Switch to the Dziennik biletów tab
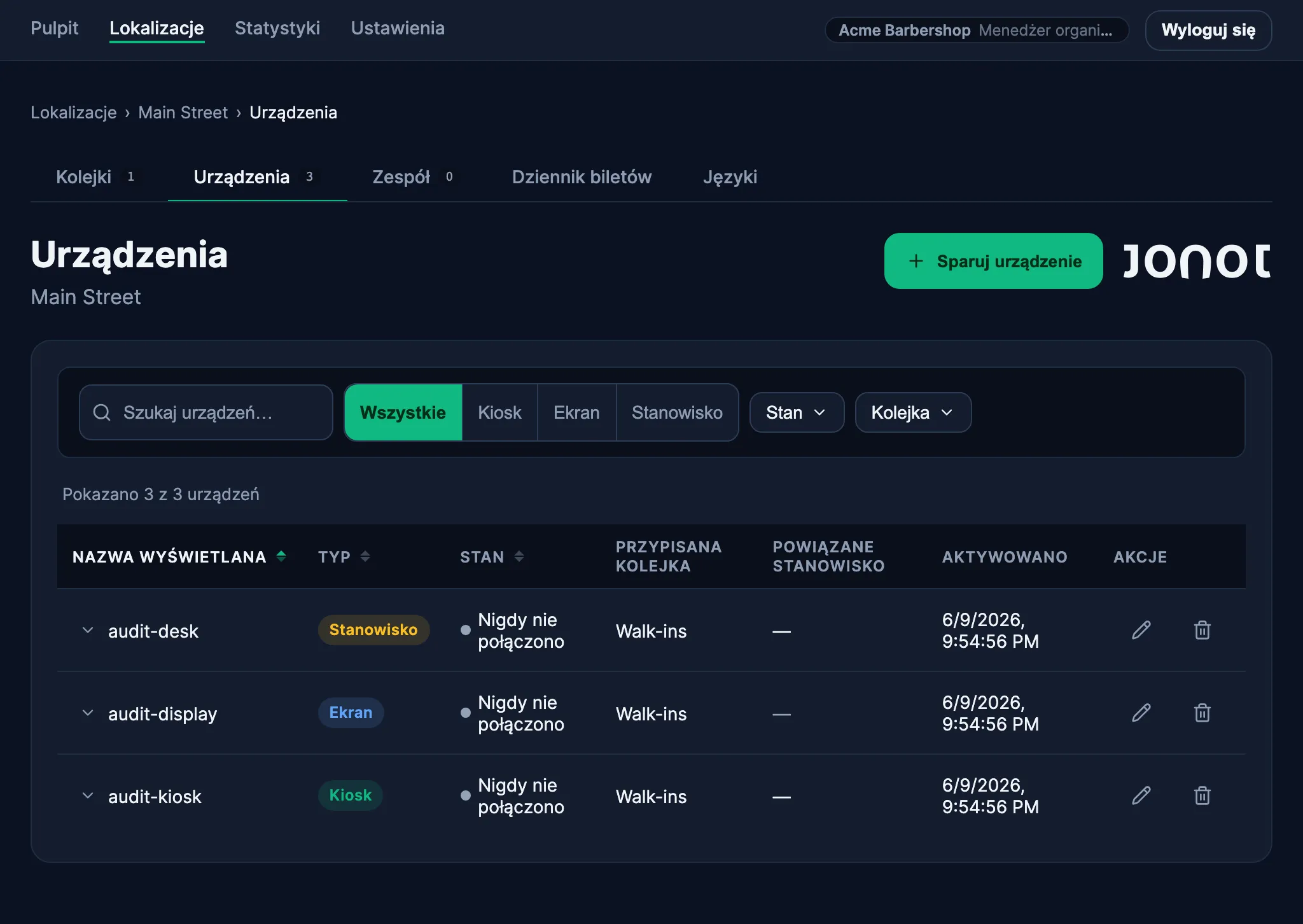Viewport: 1303px width, 924px height. click(x=582, y=177)
